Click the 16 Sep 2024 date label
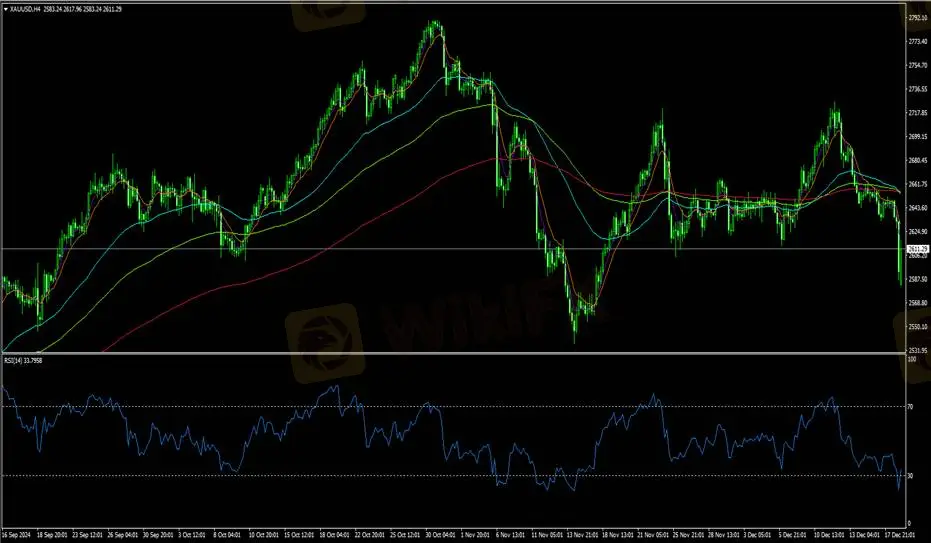The image size is (931, 543). (x=15, y=535)
